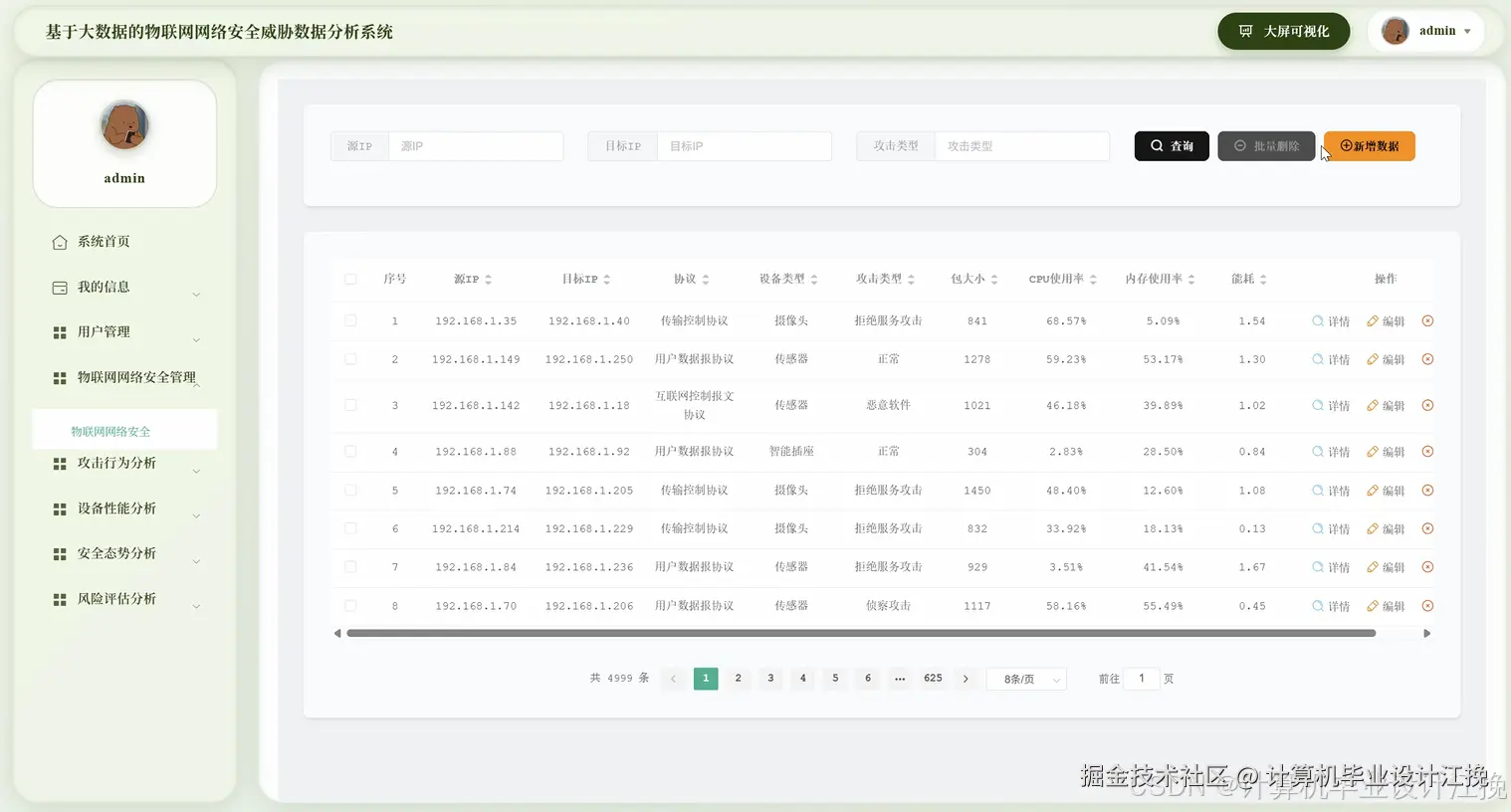Click the 风险评估分析 grid icon
The height and width of the screenshot is (812, 1511).
pos(60,600)
